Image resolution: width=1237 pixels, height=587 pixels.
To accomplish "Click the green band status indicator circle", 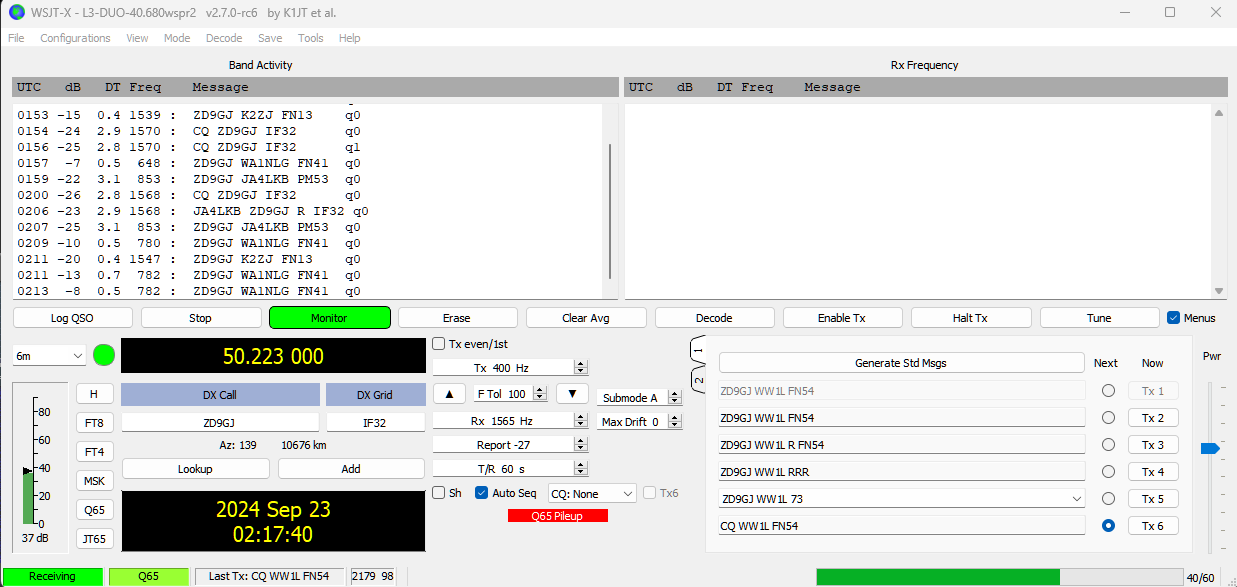I will coord(104,355).
